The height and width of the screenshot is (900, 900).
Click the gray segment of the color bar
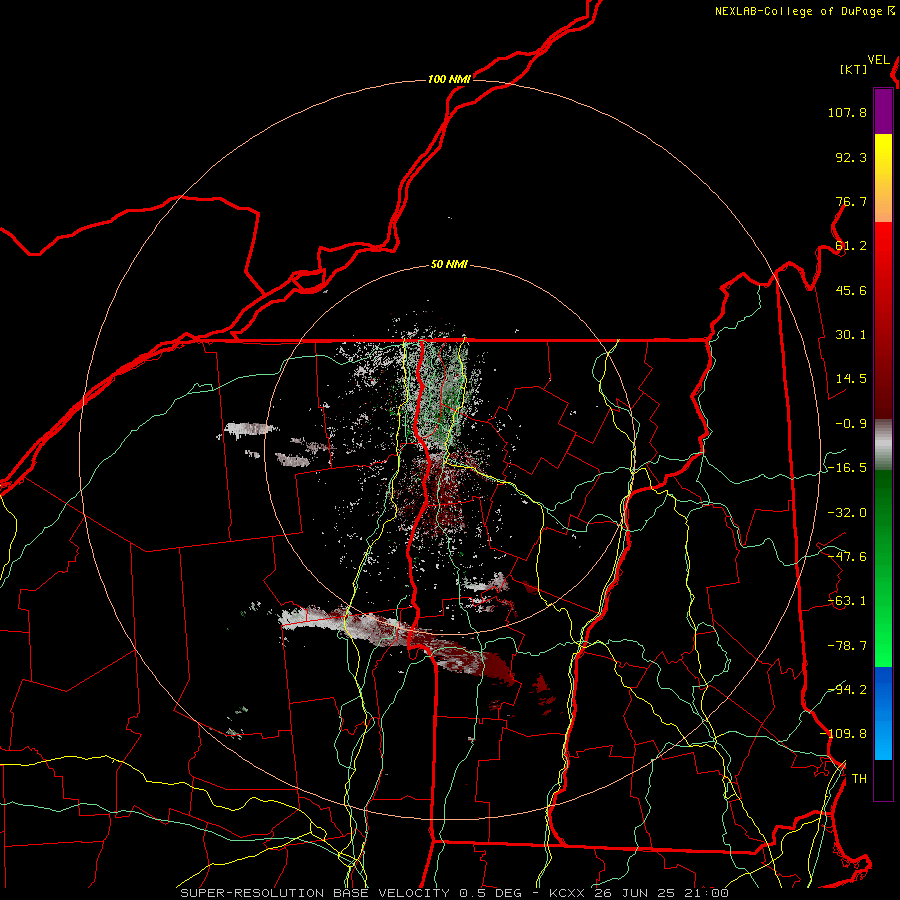click(x=883, y=445)
